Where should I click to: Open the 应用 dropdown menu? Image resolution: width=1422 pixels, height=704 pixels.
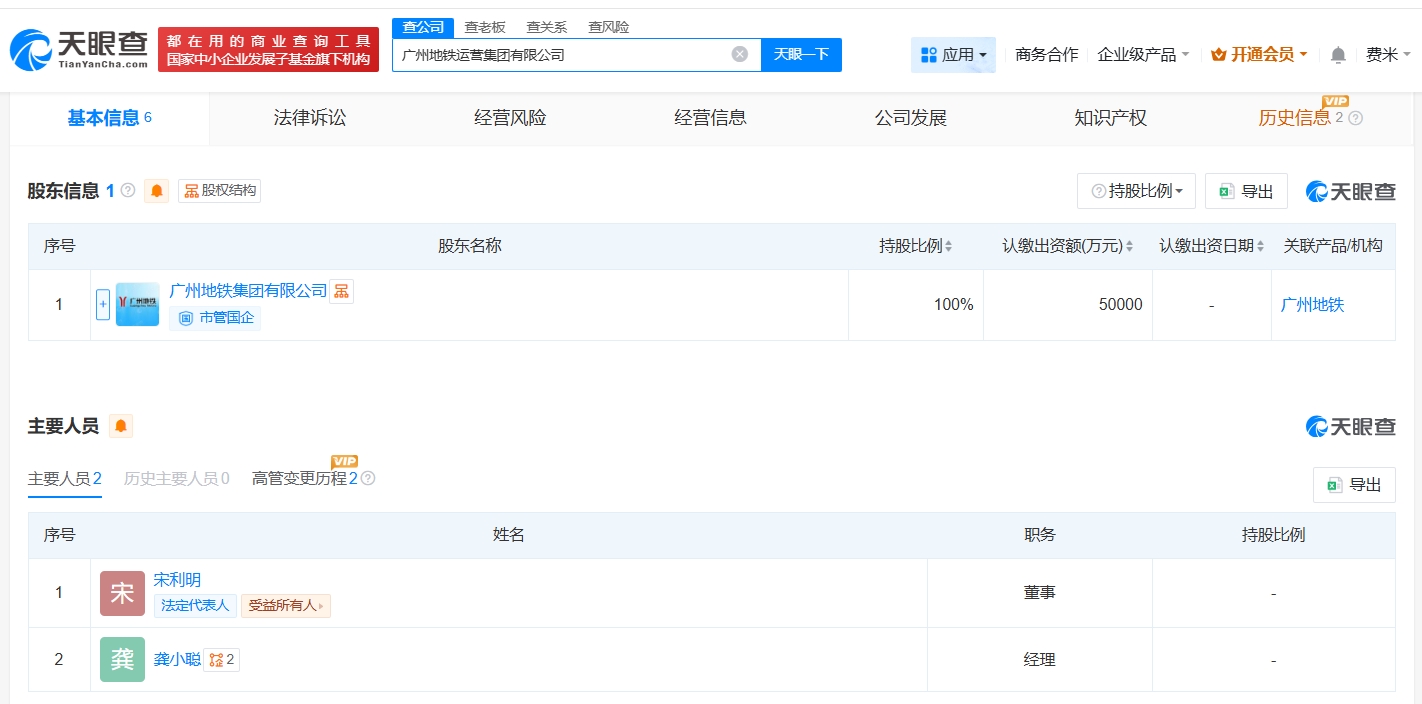(953, 55)
